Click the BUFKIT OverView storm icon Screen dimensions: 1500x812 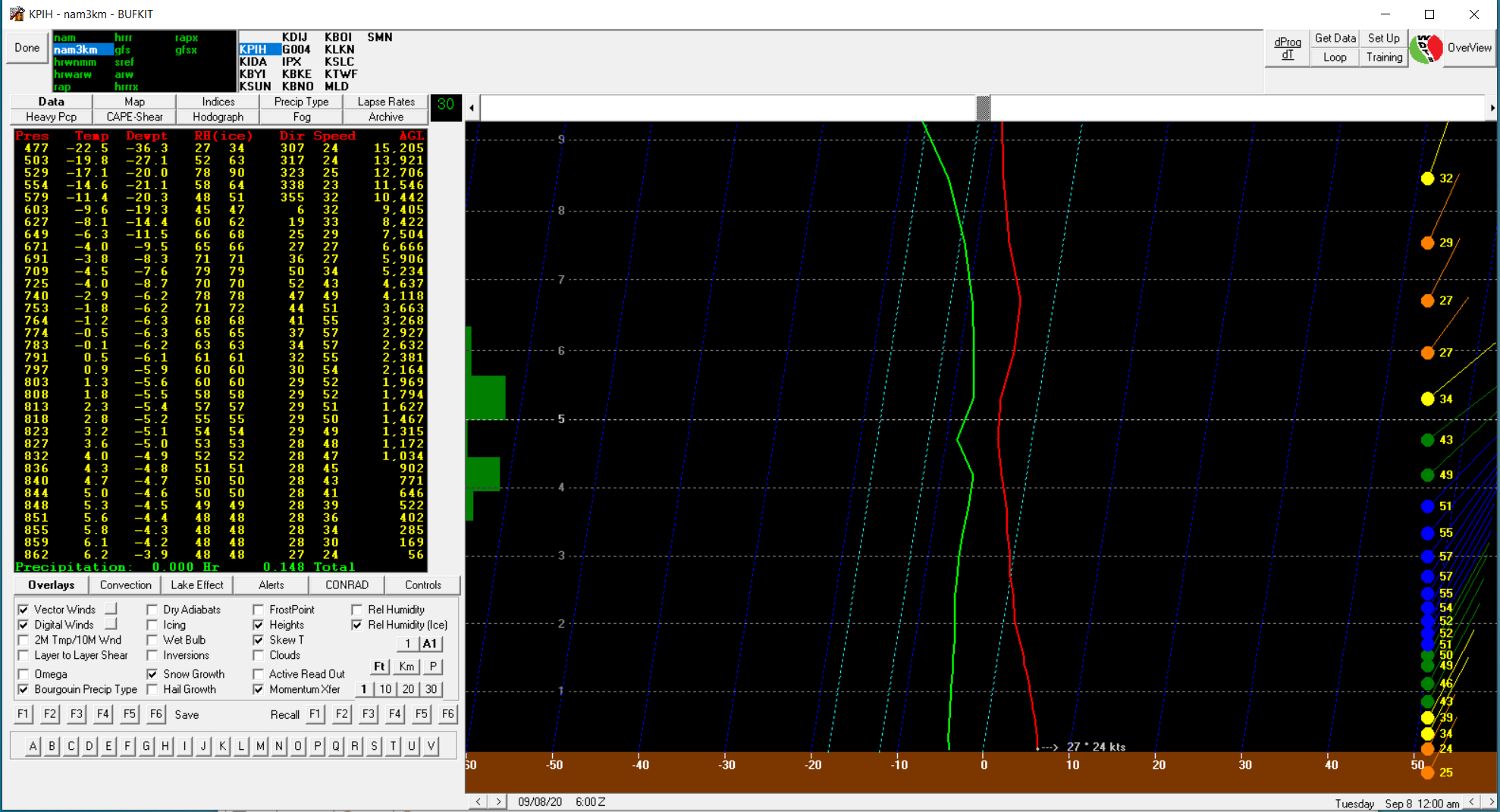tap(1426, 49)
